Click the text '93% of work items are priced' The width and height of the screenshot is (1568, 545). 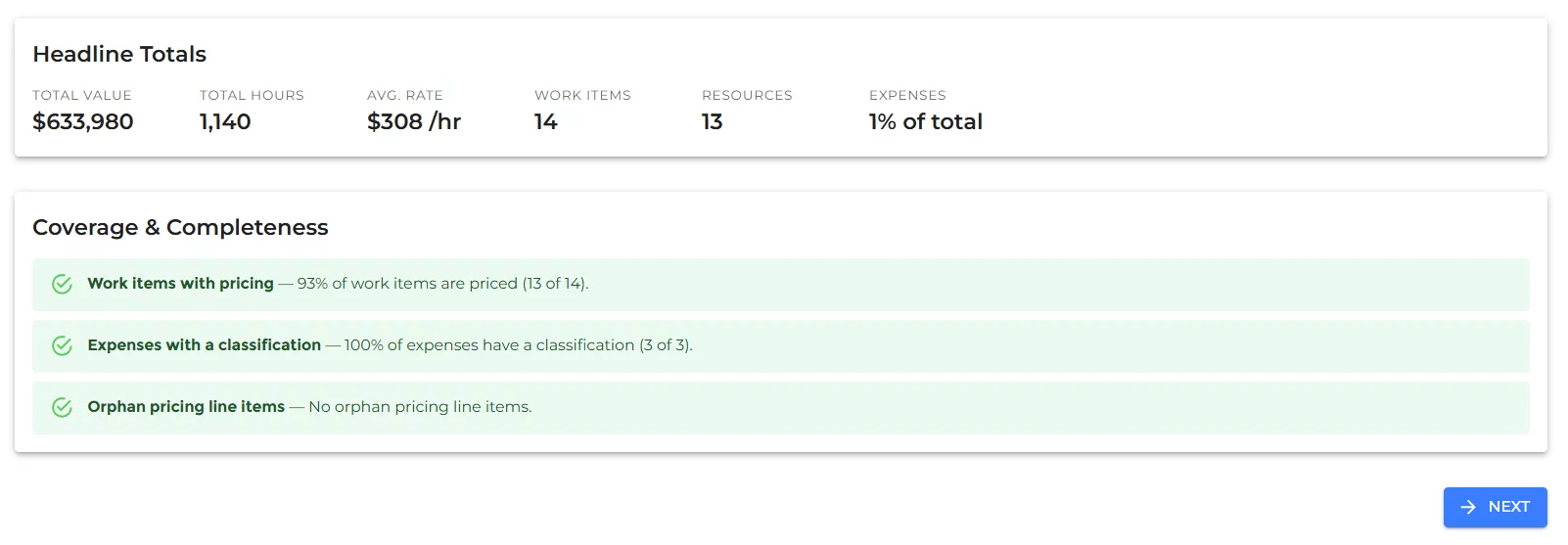[407, 284]
